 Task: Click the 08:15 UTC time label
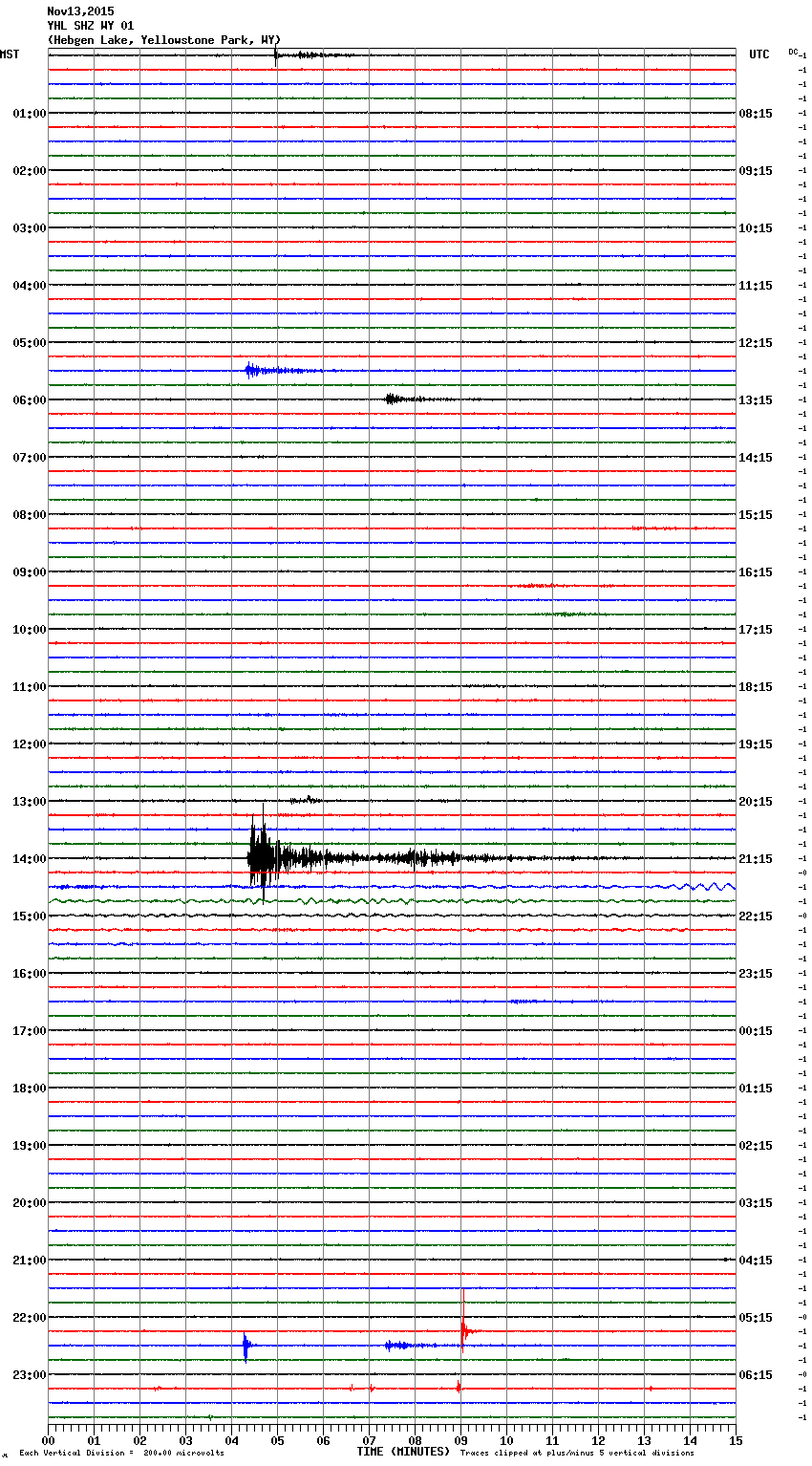pos(756,114)
